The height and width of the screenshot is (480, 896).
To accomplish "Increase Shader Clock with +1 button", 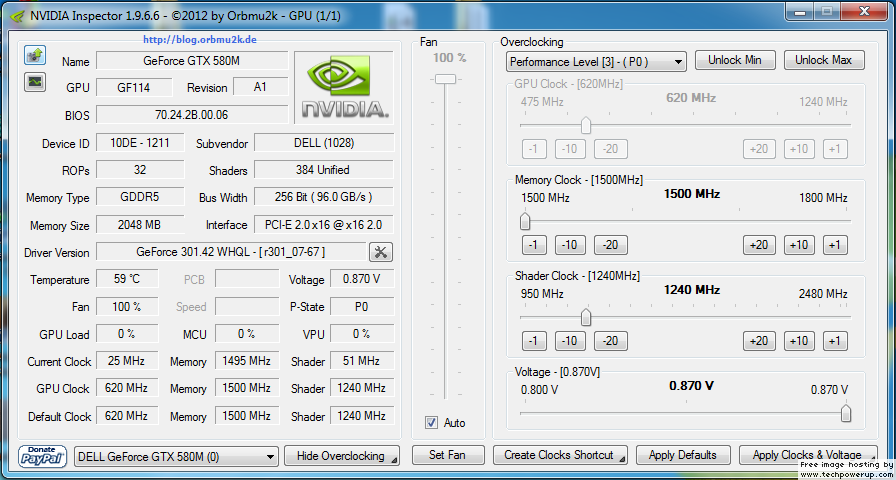I will (835, 341).
